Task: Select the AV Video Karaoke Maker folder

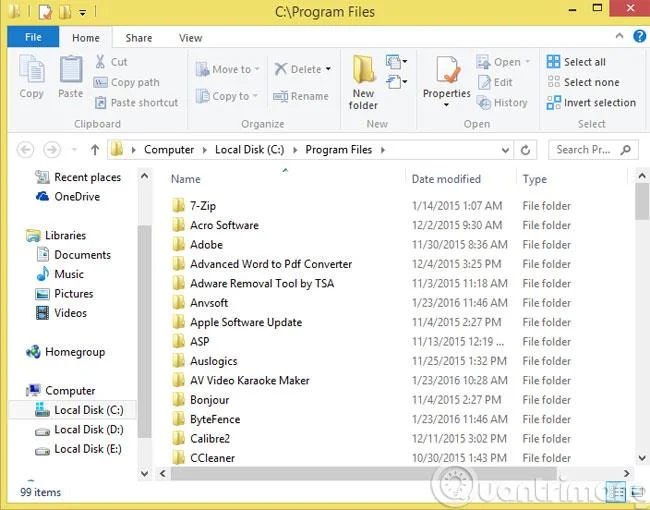Action: point(250,380)
